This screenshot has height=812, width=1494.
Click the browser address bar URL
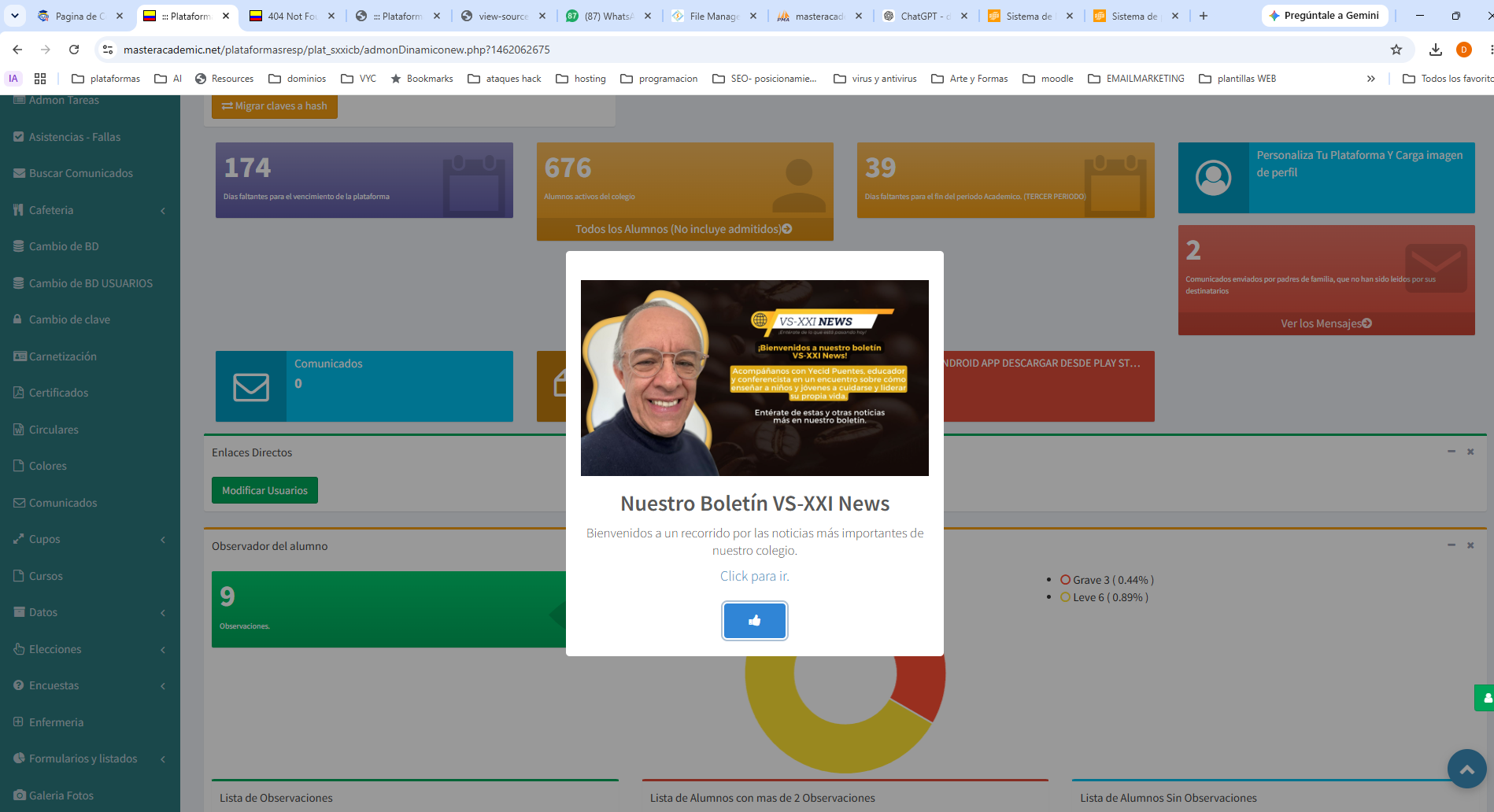point(337,50)
